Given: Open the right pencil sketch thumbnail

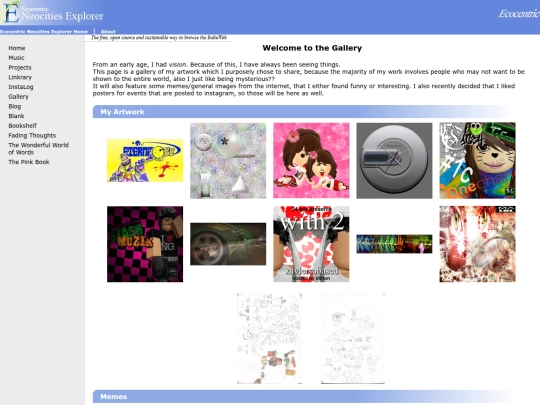Looking at the screenshot, I should [353, 339].
